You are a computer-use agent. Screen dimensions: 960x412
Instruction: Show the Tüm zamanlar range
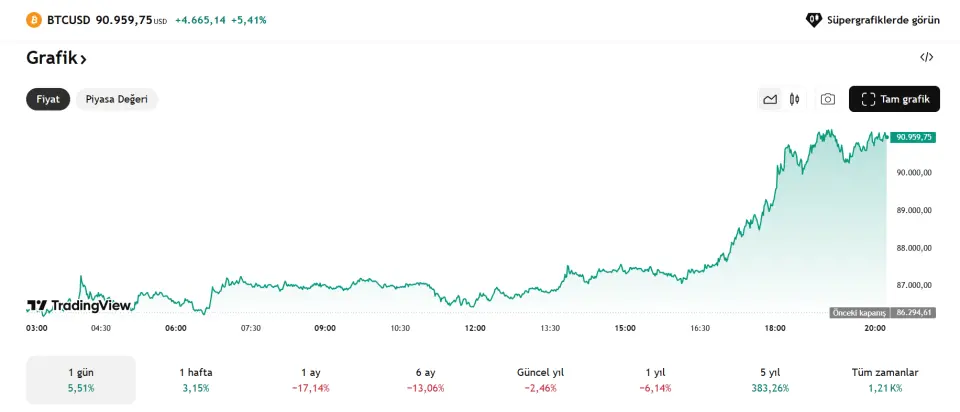(885, 379)
